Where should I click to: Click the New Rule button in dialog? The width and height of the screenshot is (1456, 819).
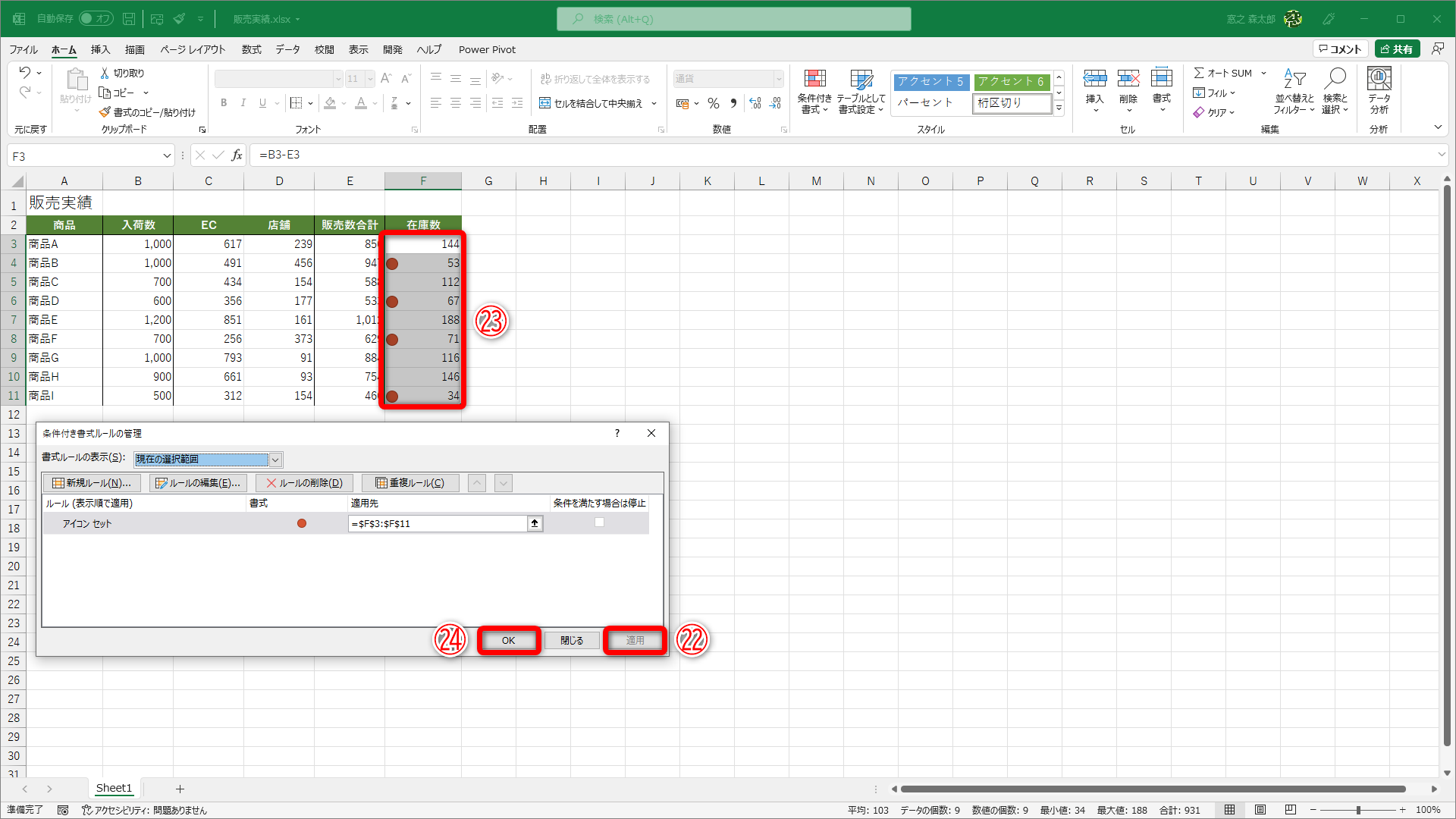coord(92,483)
